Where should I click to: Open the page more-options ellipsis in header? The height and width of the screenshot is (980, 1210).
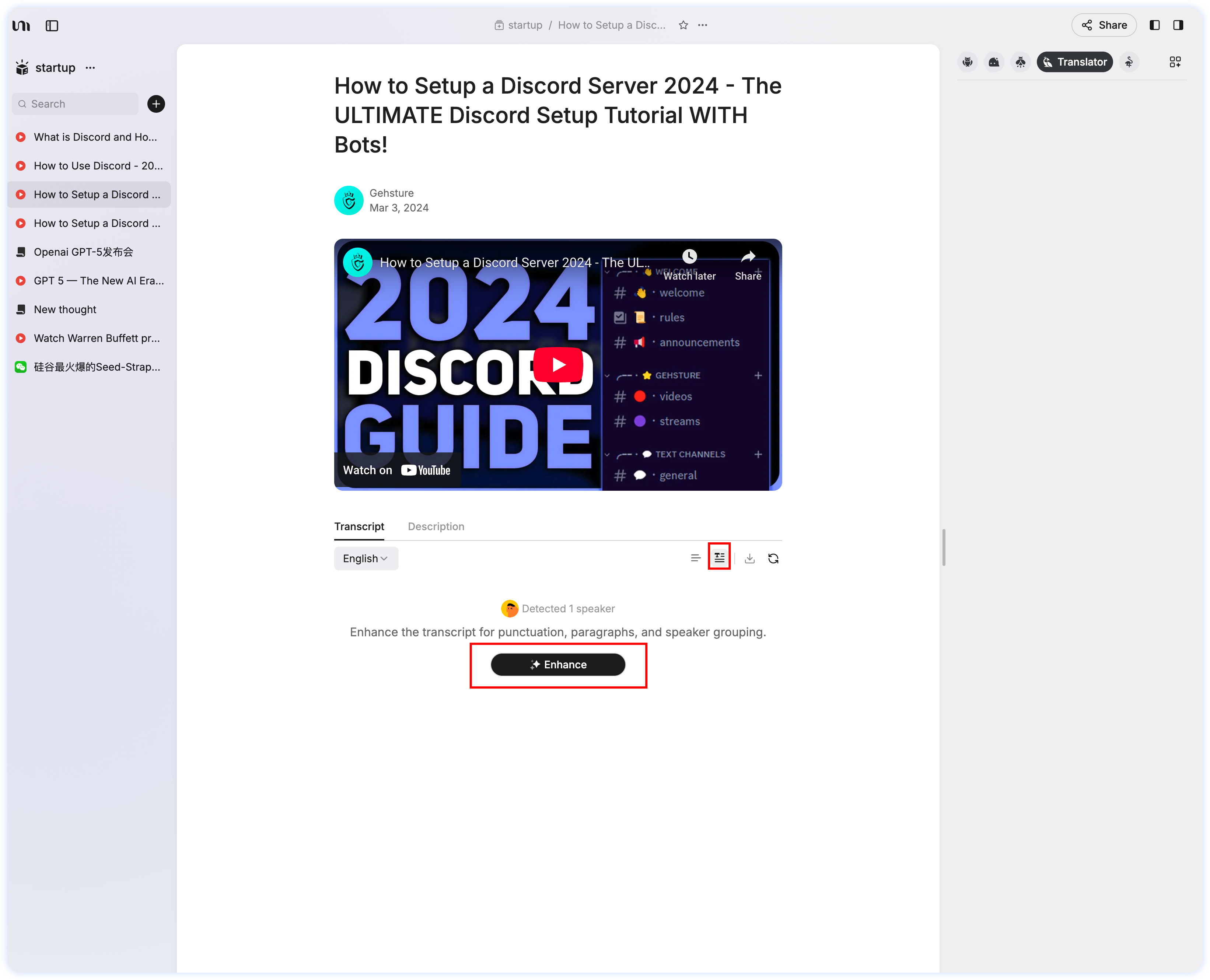point(702,25)
